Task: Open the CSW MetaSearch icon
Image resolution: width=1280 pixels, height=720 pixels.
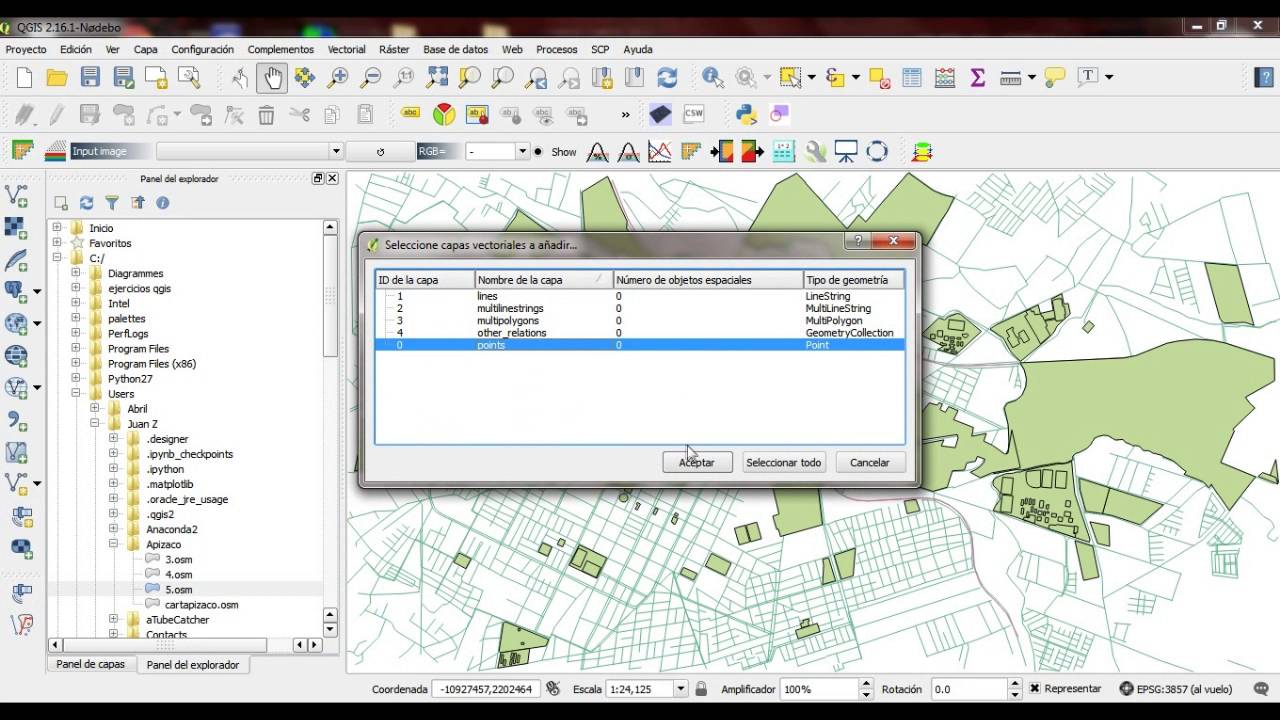Action: (x=693, y=115)
